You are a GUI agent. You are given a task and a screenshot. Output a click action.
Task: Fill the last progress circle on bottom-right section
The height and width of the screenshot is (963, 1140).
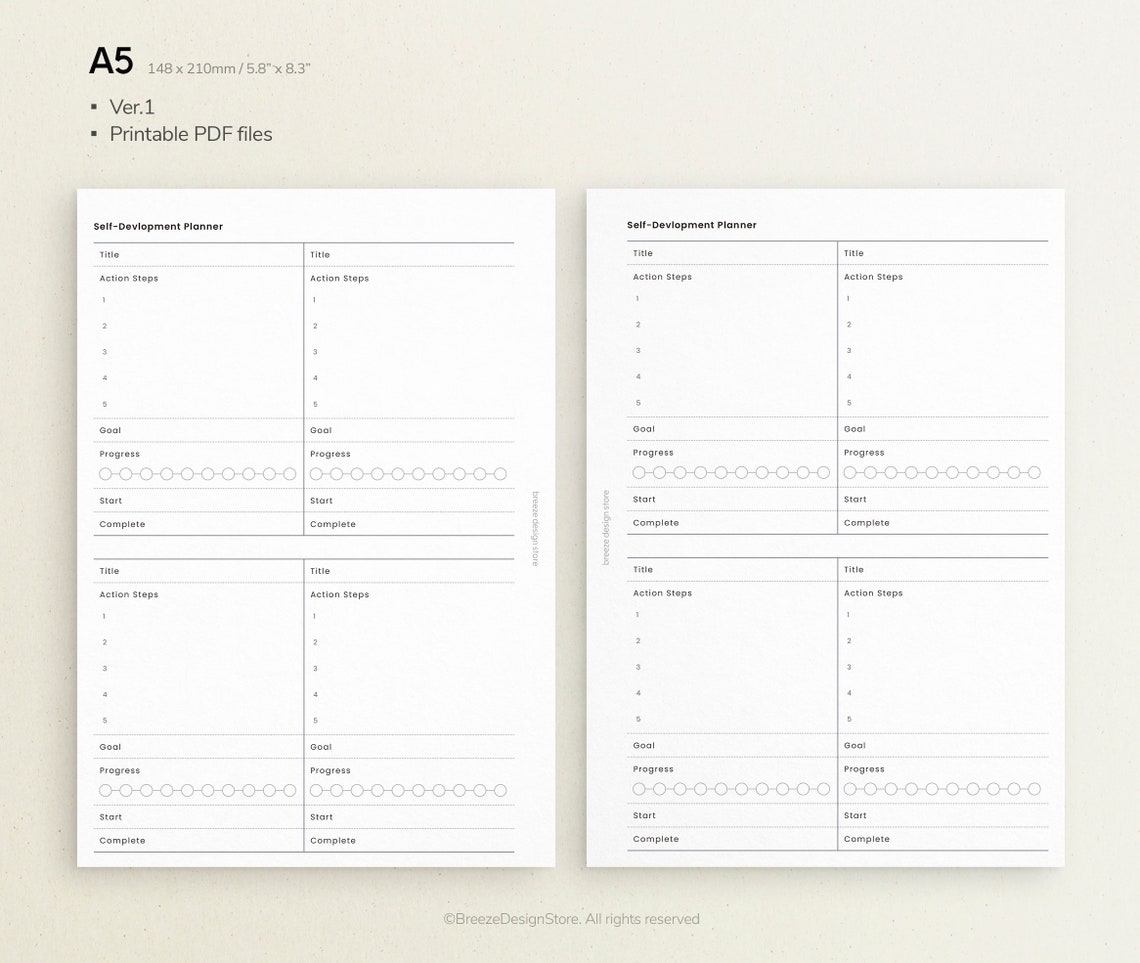[1035, 789]
